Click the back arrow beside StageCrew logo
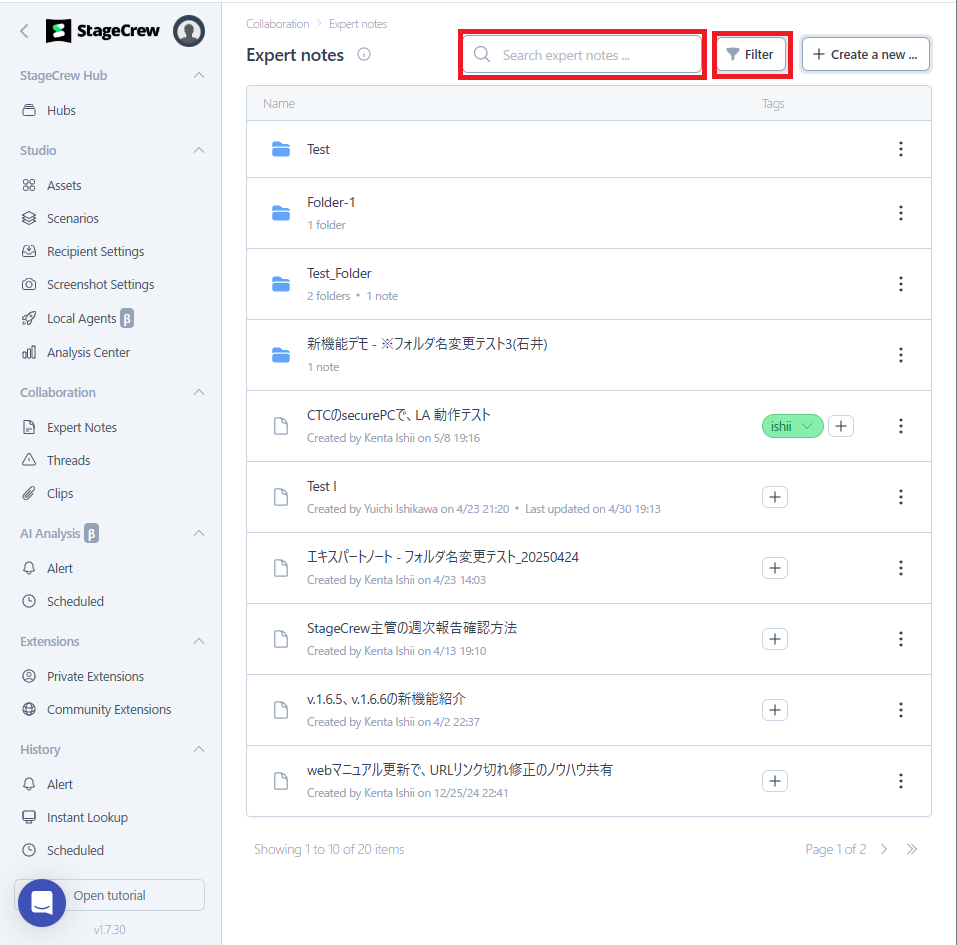 (x=25, y=31)
